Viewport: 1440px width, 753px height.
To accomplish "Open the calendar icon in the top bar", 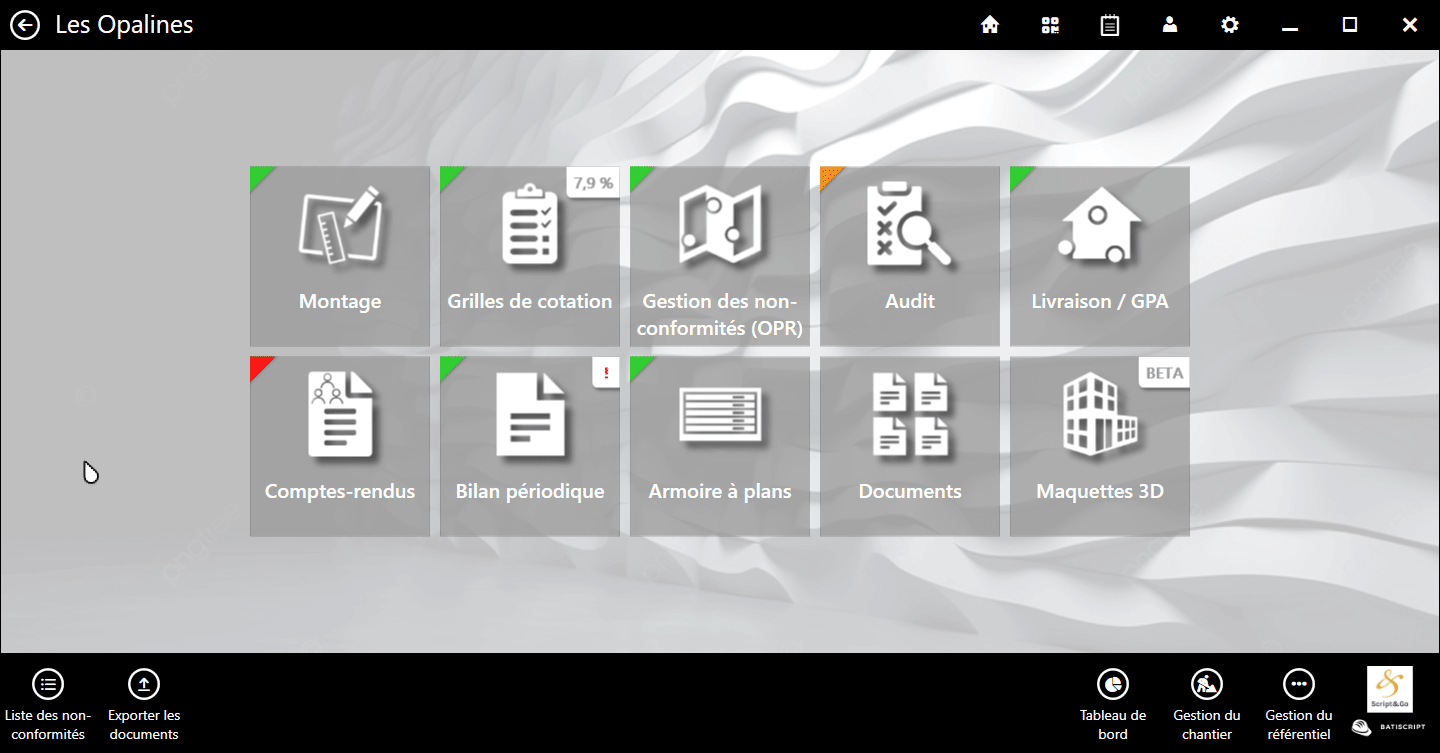I will [1110, 25].
